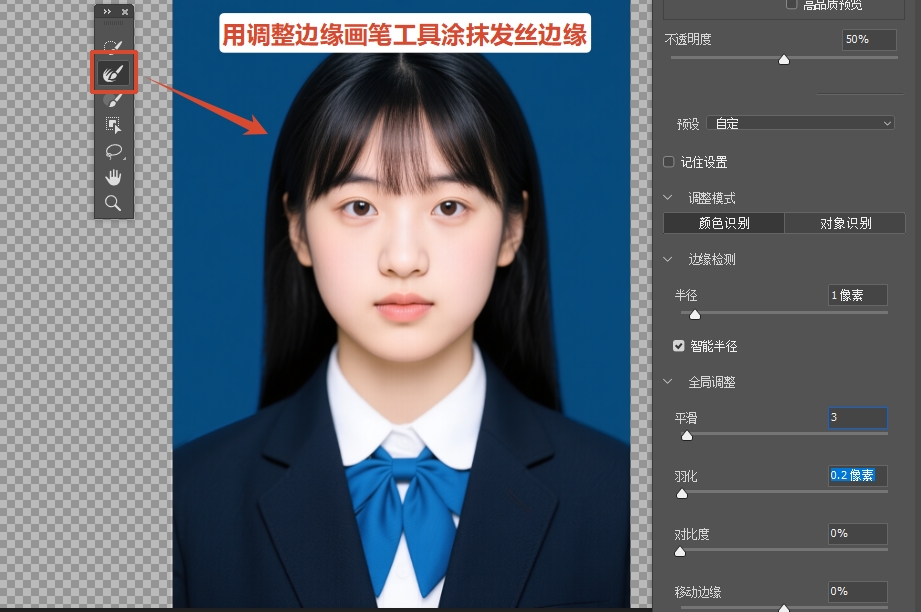Image resolution: width=921 pixels, height=612 pixels.
Task: Select the Object Selection tool
Action: [x=114, y=124]
